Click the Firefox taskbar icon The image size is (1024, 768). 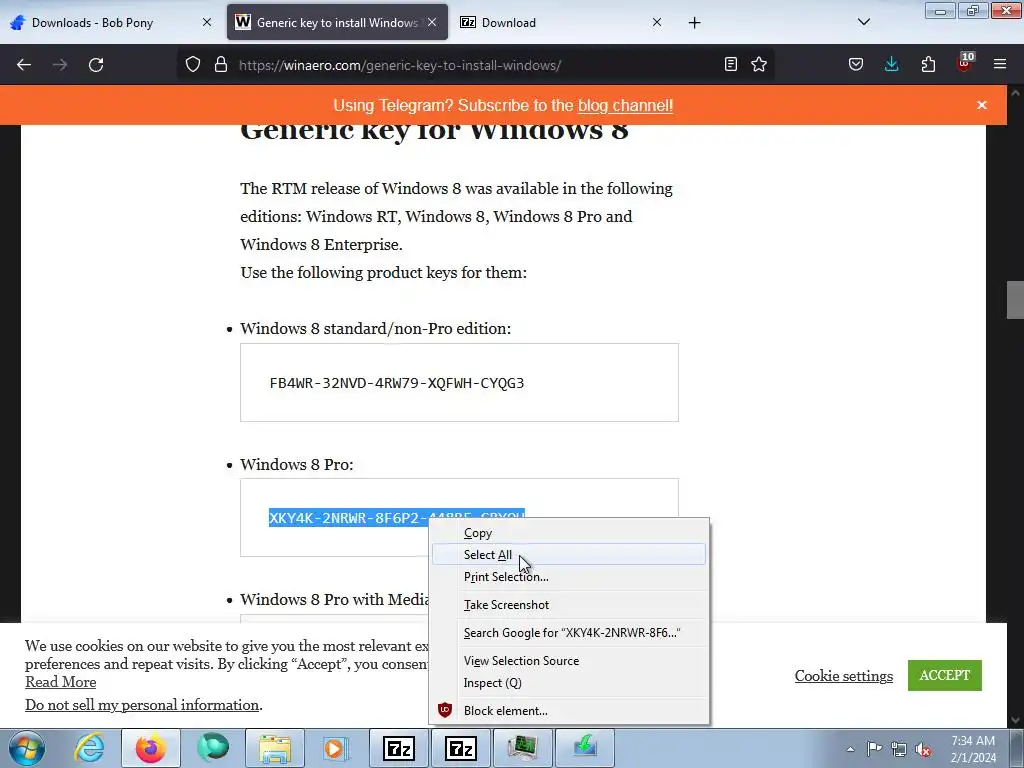pyautogui.click(x=150, y=748)
